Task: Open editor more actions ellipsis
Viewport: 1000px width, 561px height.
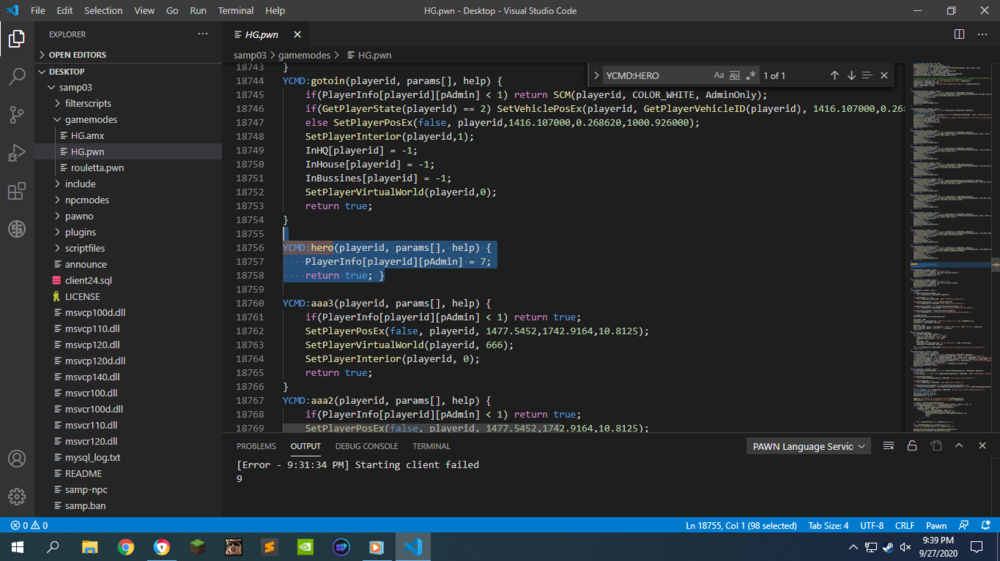Action: click(982, 34)
